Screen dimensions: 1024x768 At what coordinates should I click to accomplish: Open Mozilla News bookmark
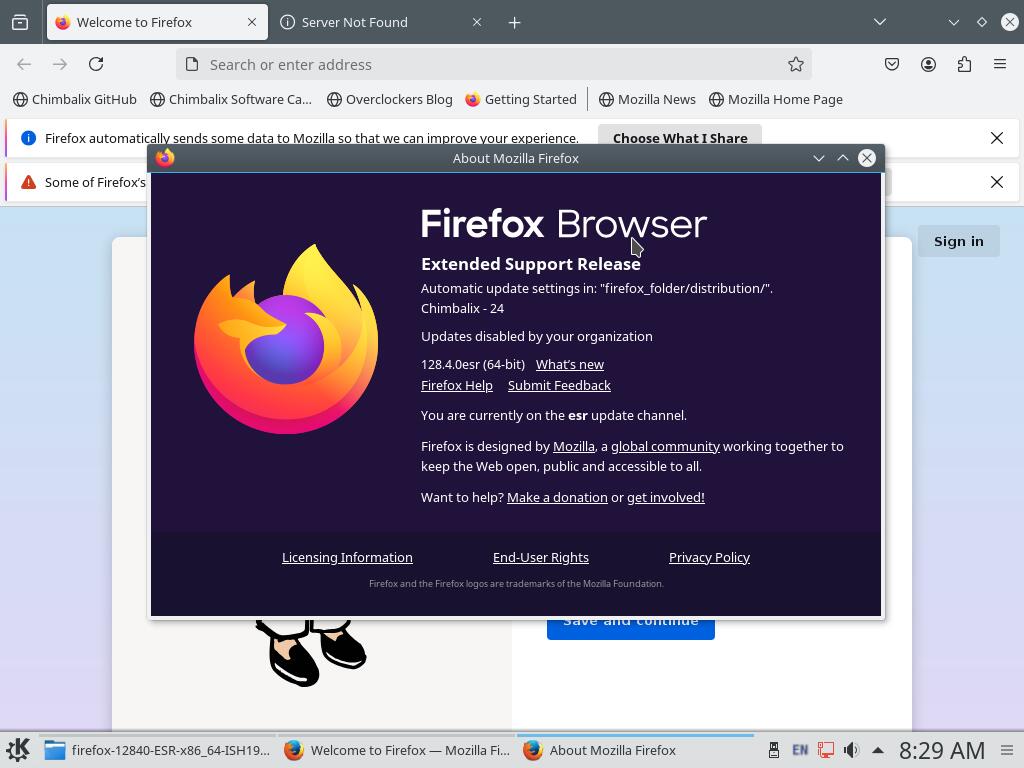(647, 99)
